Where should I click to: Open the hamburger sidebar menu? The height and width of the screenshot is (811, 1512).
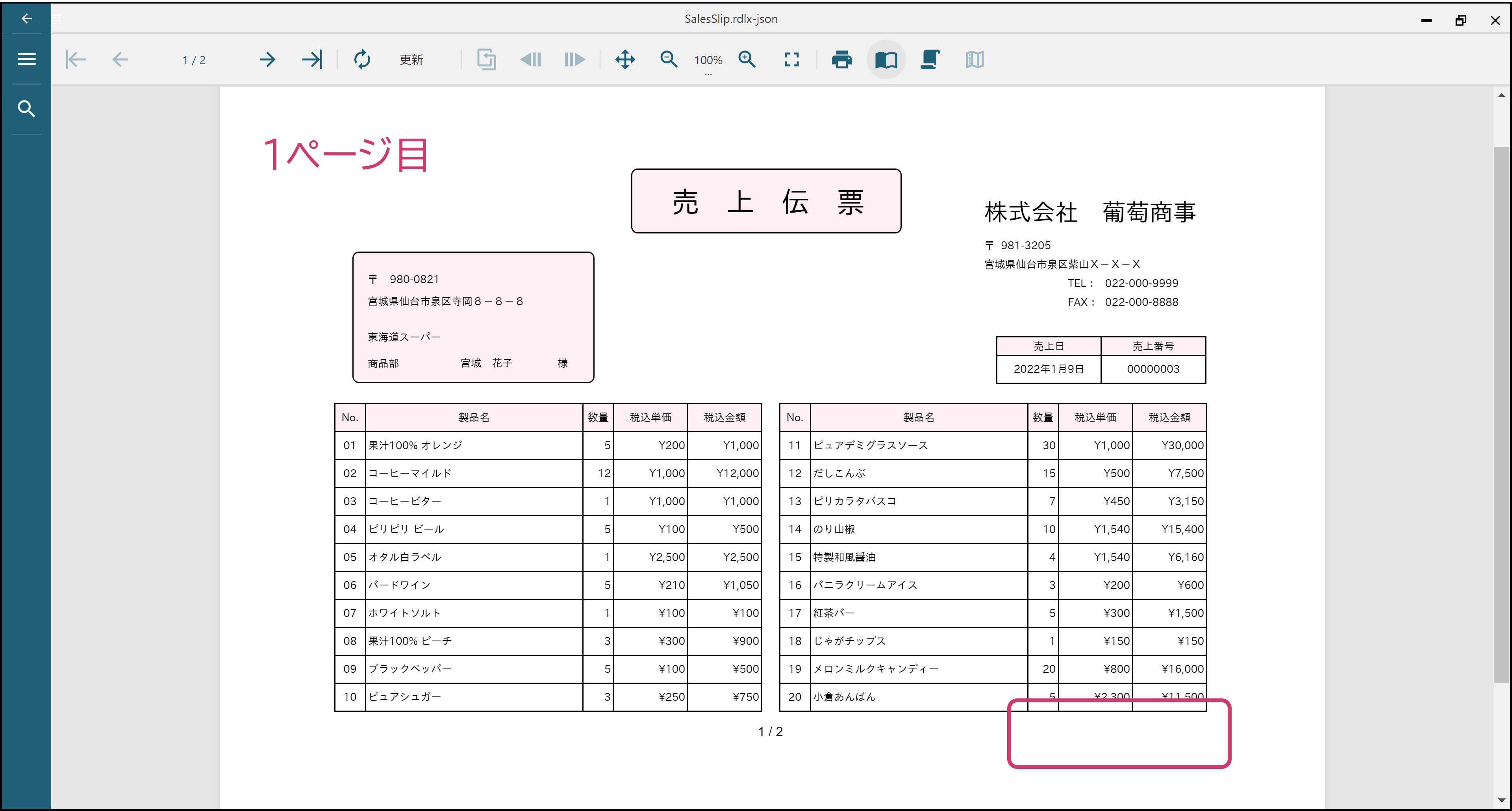click(x=26, y=59)
